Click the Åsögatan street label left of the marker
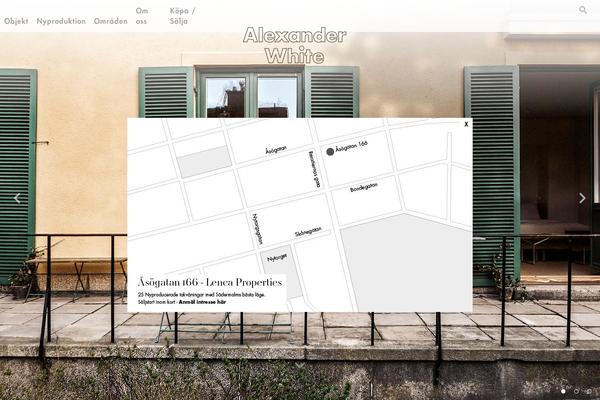 [276, 150]
